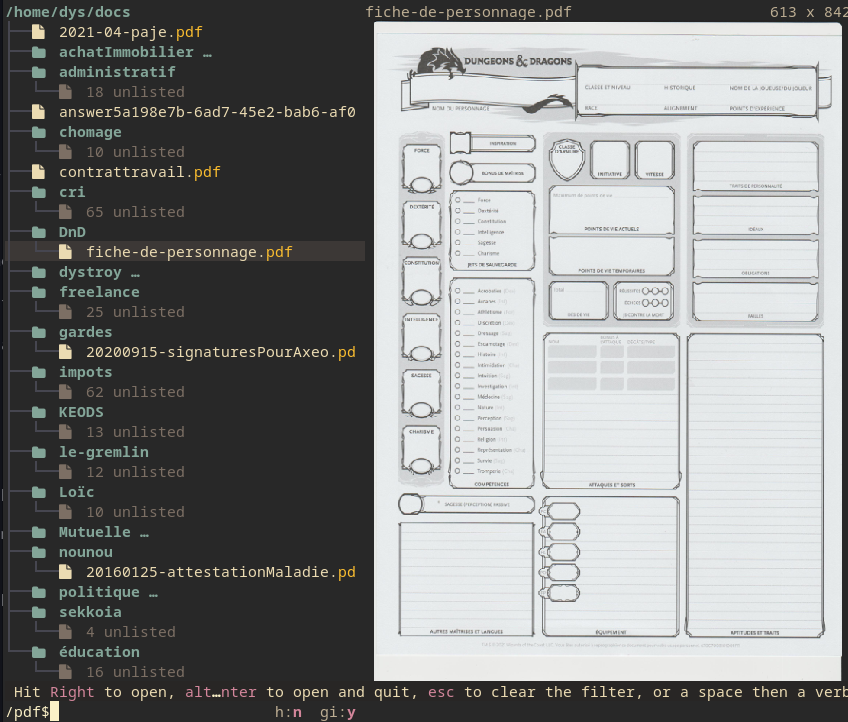Select the nounou folder name

(x=85, y=552)
